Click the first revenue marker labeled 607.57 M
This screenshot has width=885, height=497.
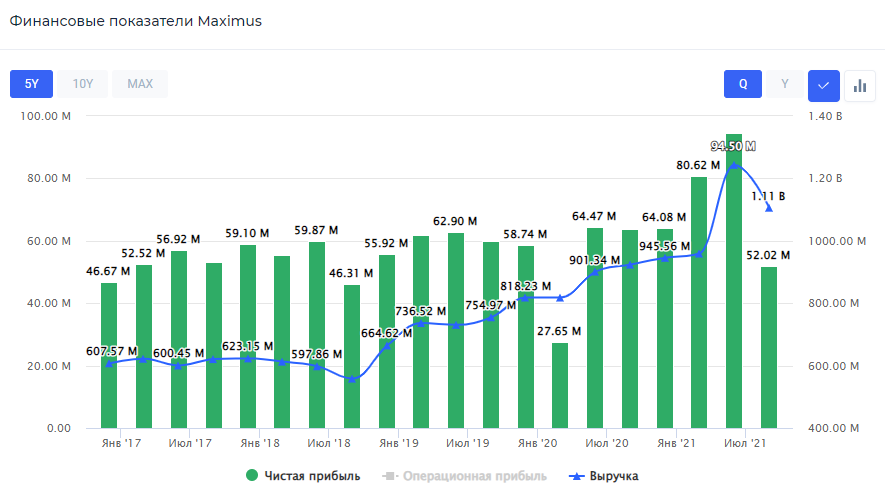click(x=109, y=362)
